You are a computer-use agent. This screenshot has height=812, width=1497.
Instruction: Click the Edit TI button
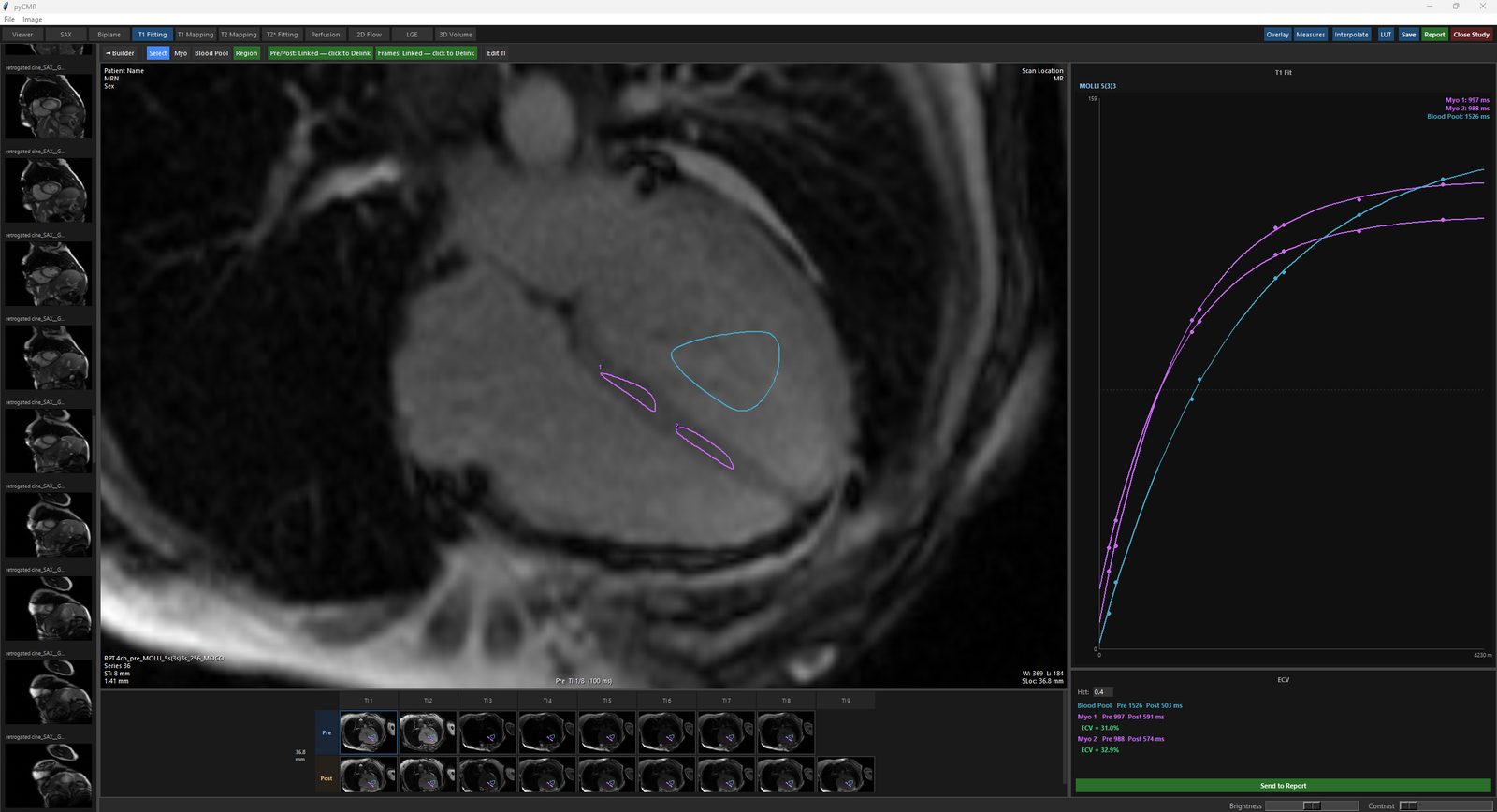(496, 53)
